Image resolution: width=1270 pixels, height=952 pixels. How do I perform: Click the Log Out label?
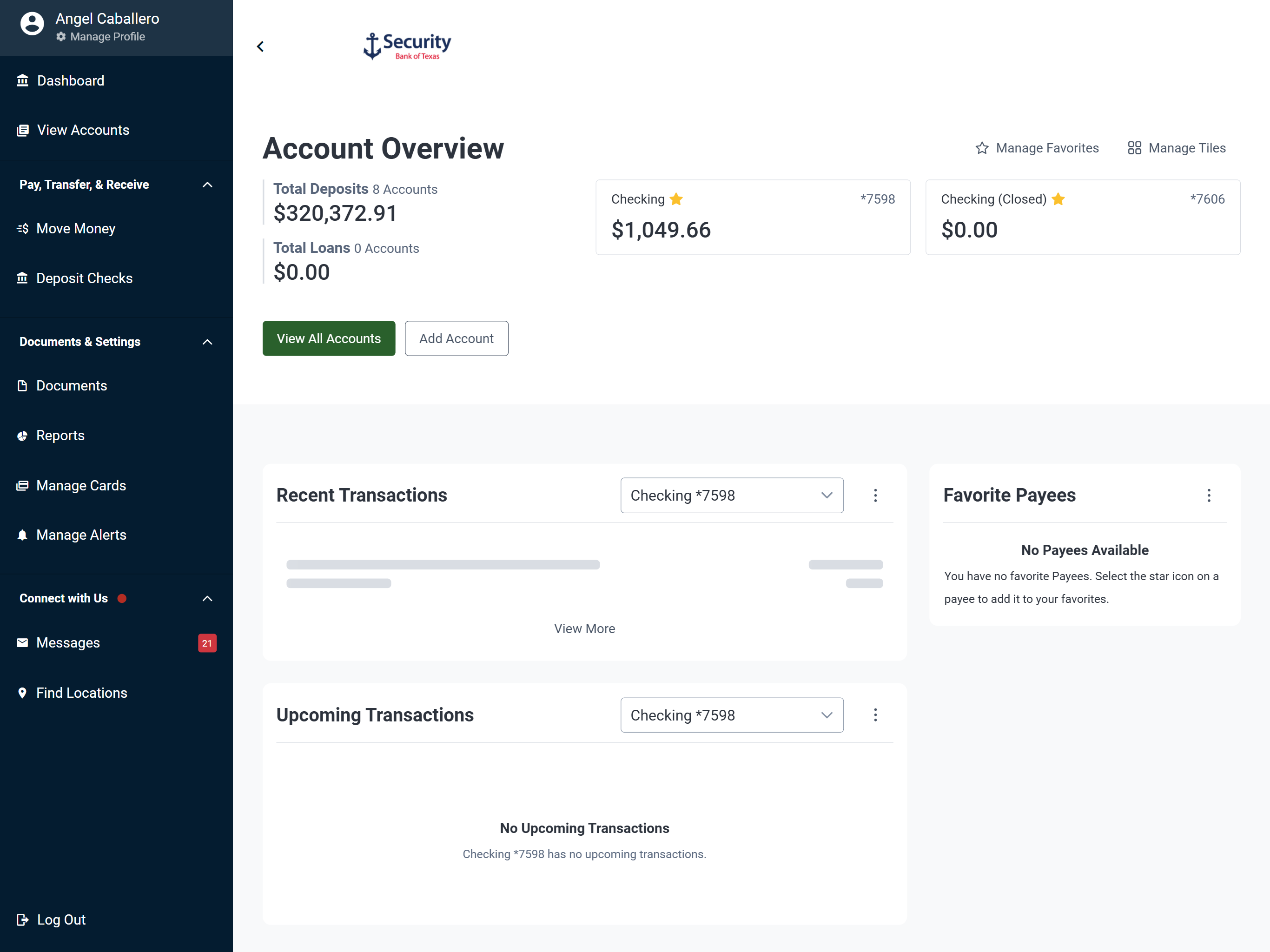61,920
